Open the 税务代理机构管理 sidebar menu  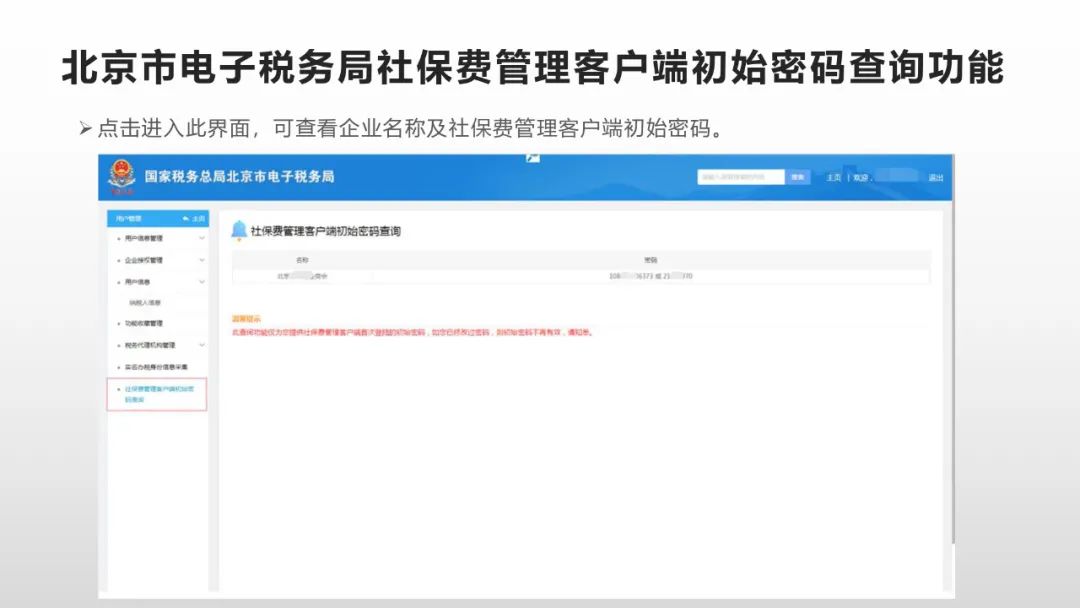click(149, 345)
